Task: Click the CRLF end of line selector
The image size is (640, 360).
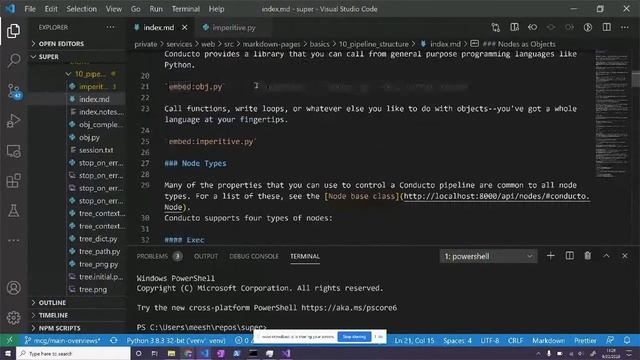Action: (515, 340)
